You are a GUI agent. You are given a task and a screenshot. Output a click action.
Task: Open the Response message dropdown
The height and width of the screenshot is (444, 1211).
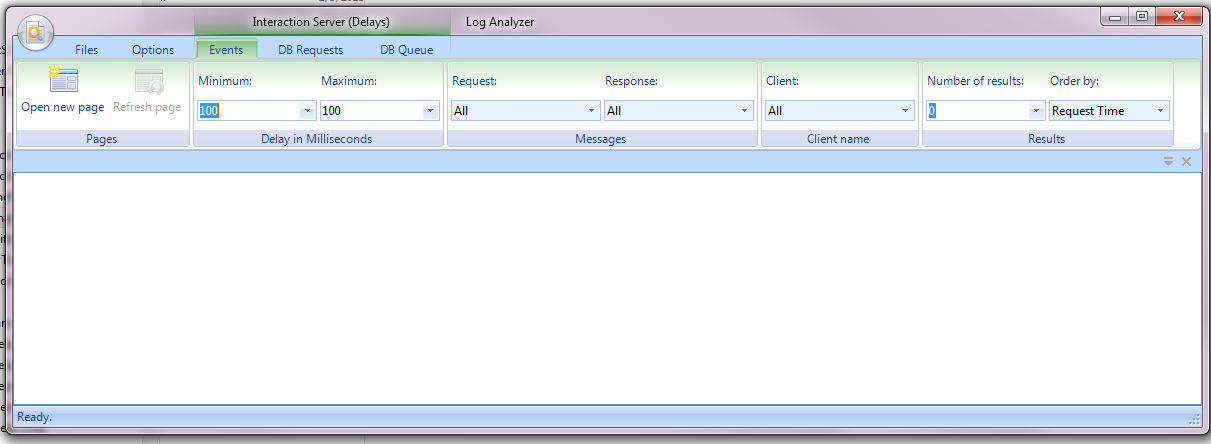[x=745, y=111]
